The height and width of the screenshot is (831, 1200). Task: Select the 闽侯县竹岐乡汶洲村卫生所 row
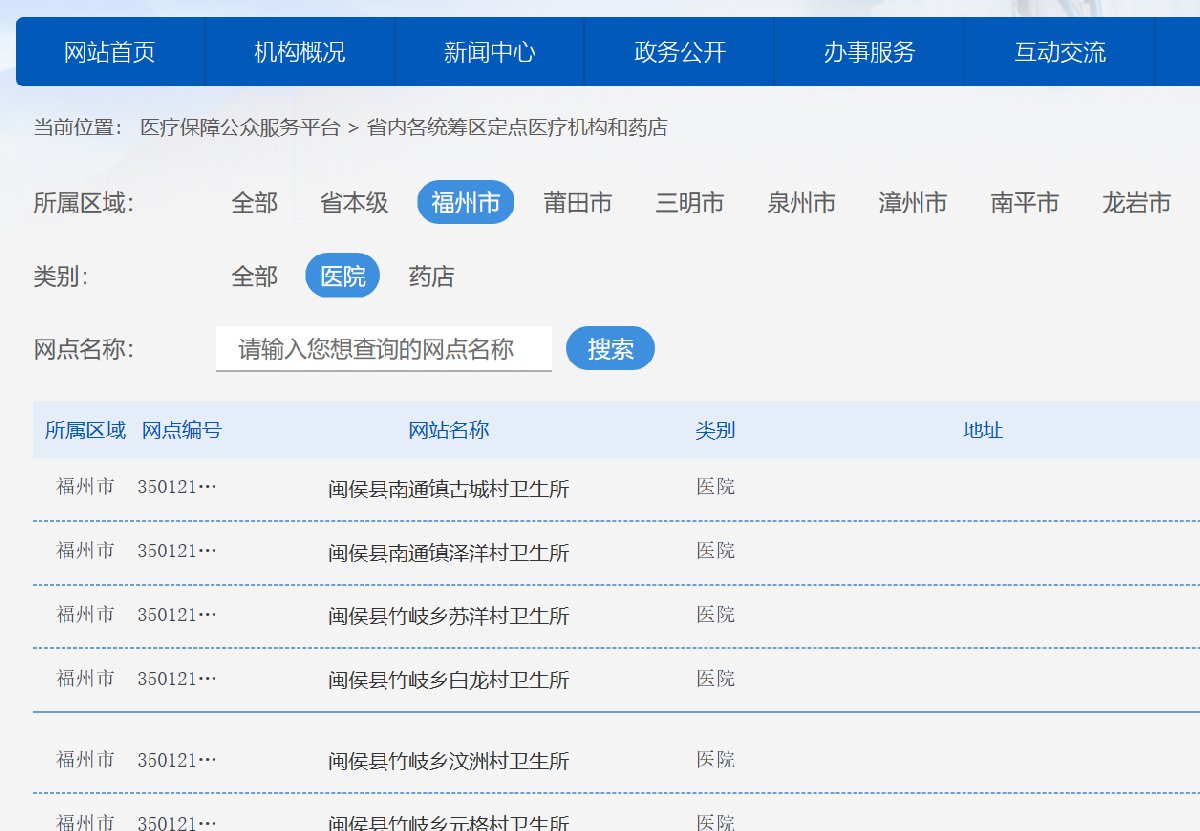(x=448, y=762)
